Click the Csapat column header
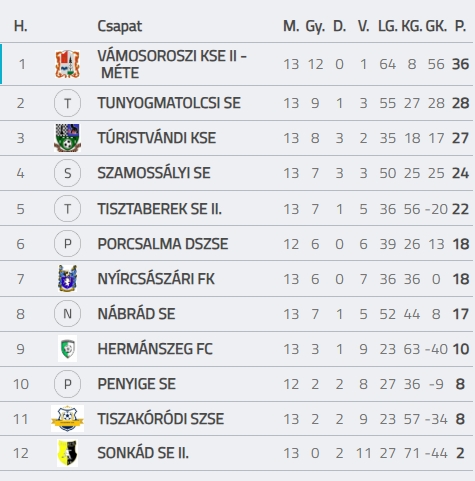Screen dimensions: 475x481 click(x=120, y=26)
